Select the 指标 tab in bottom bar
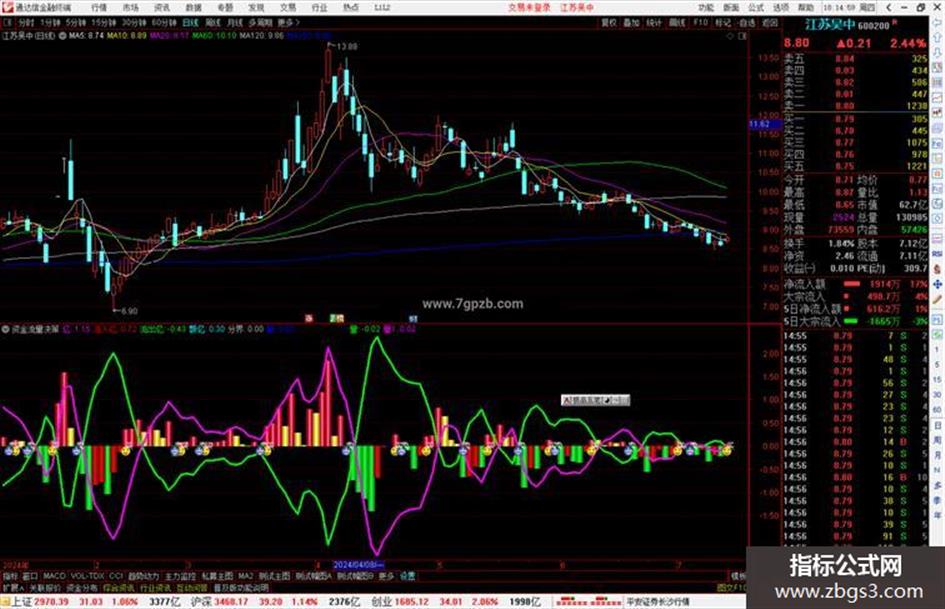This screenshot has width=945, height=609. (x=10, y=576)
